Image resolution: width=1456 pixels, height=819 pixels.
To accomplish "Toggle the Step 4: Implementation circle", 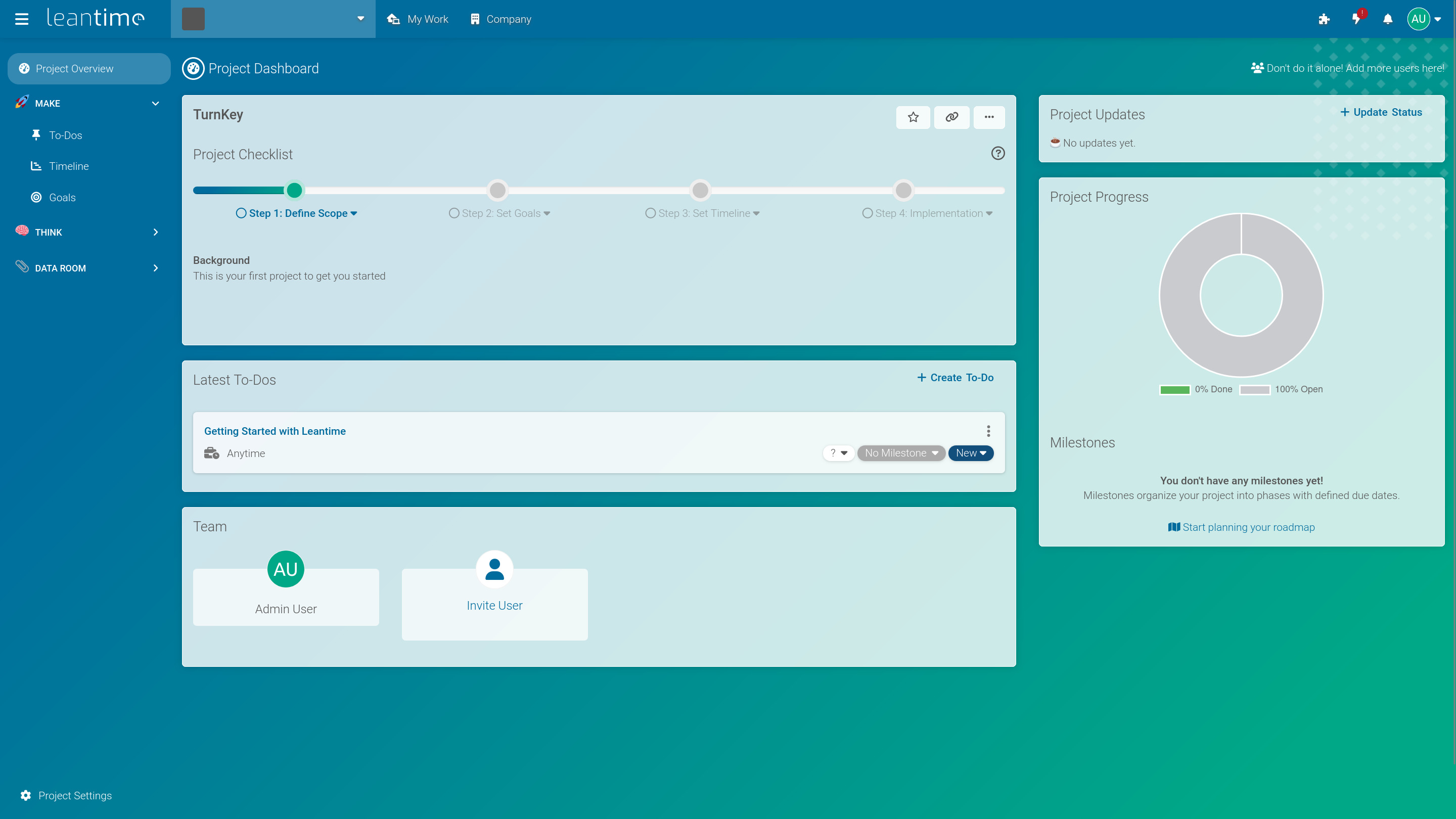I will pos(867,213).
